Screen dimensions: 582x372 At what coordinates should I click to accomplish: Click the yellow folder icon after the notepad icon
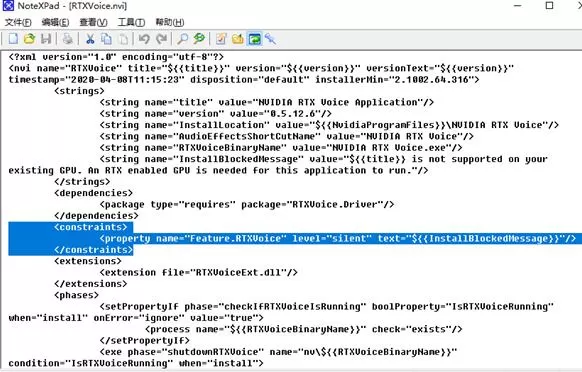click(x=238, y=39)
